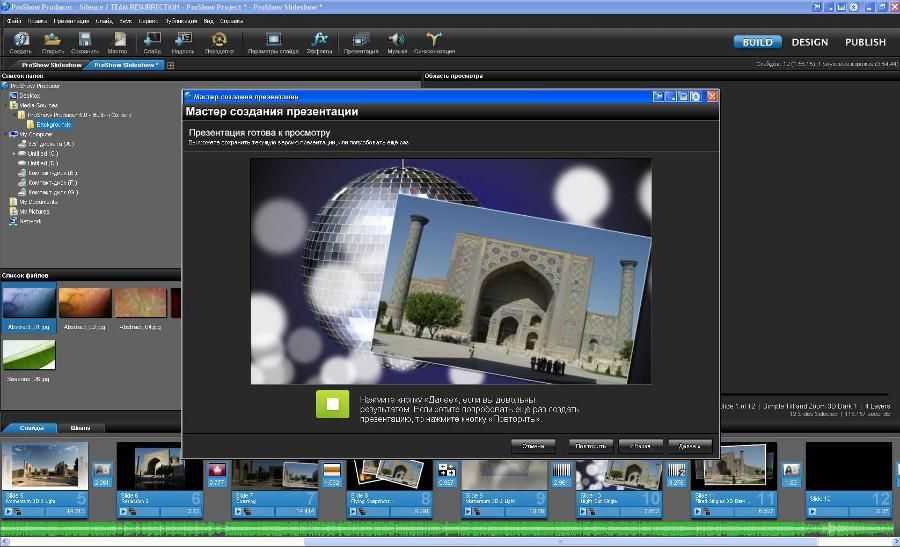Click the Презентация toolbar icon
The width and height of the screenshot is (900, 547).
pos(360,40)
